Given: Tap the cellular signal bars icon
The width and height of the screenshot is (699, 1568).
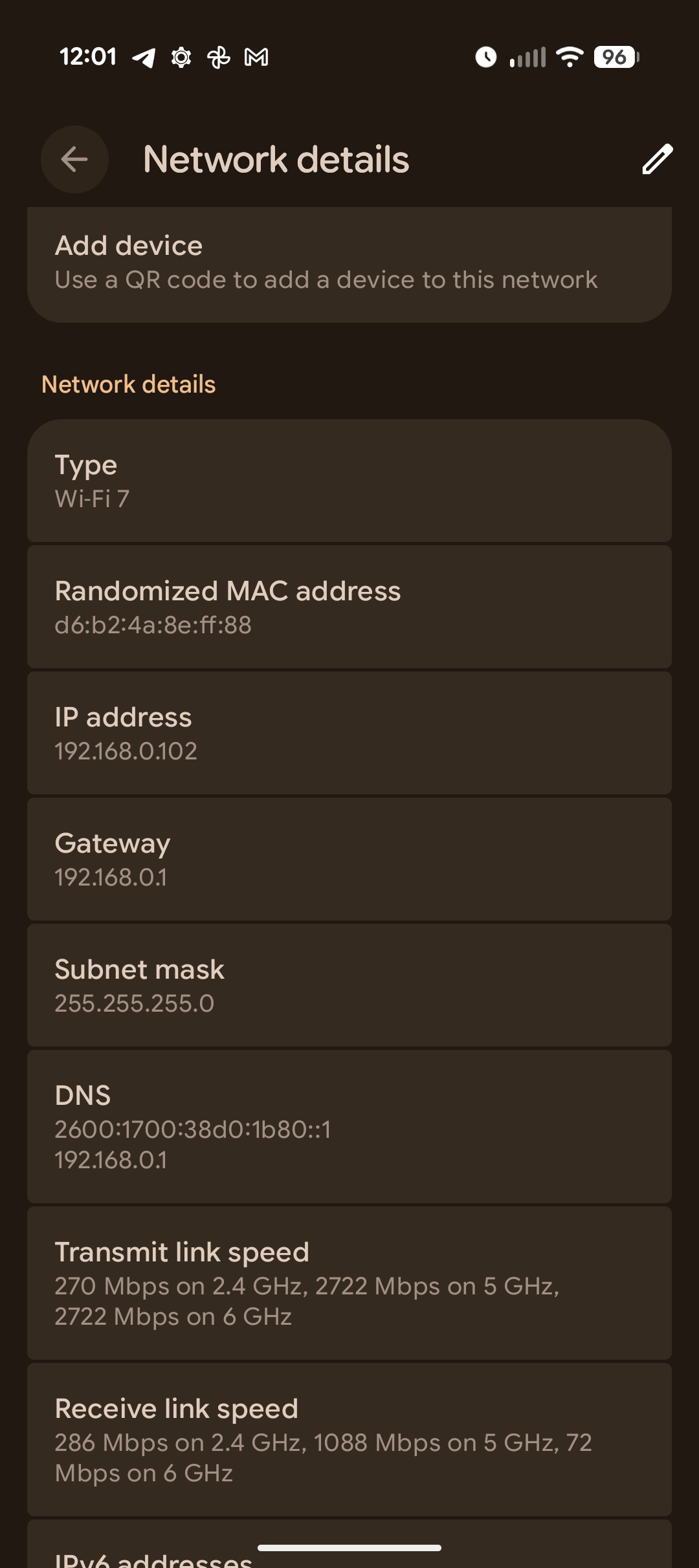Looking at the screenshot, I should point(527,57).
